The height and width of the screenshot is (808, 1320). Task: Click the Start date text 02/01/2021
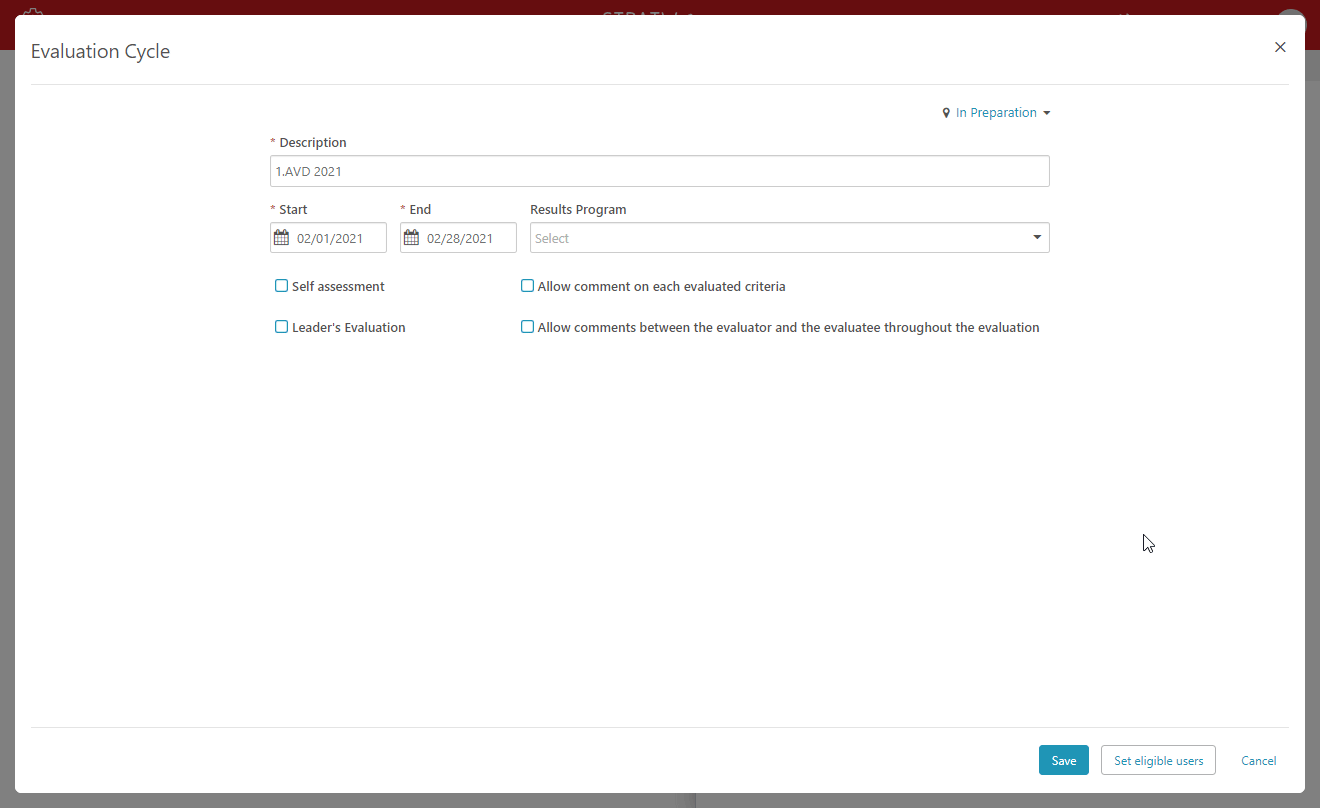(329, 238)
